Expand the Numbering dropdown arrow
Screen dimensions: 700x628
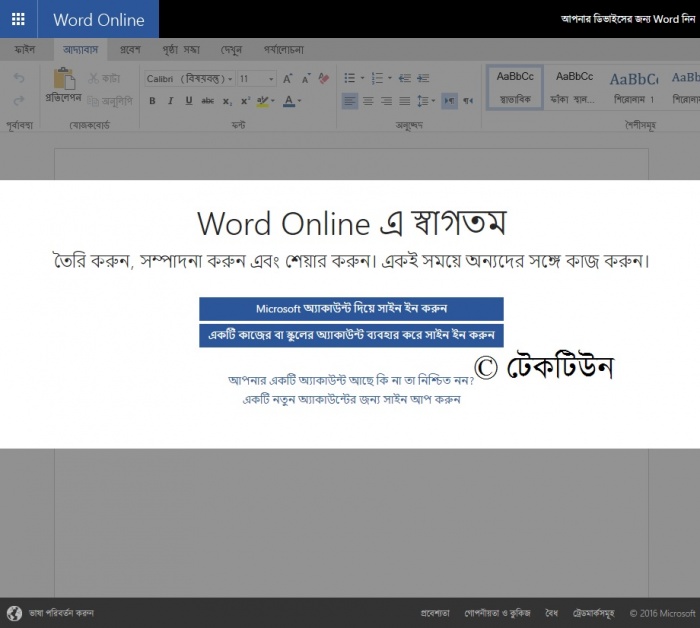[x=390, y=78]
